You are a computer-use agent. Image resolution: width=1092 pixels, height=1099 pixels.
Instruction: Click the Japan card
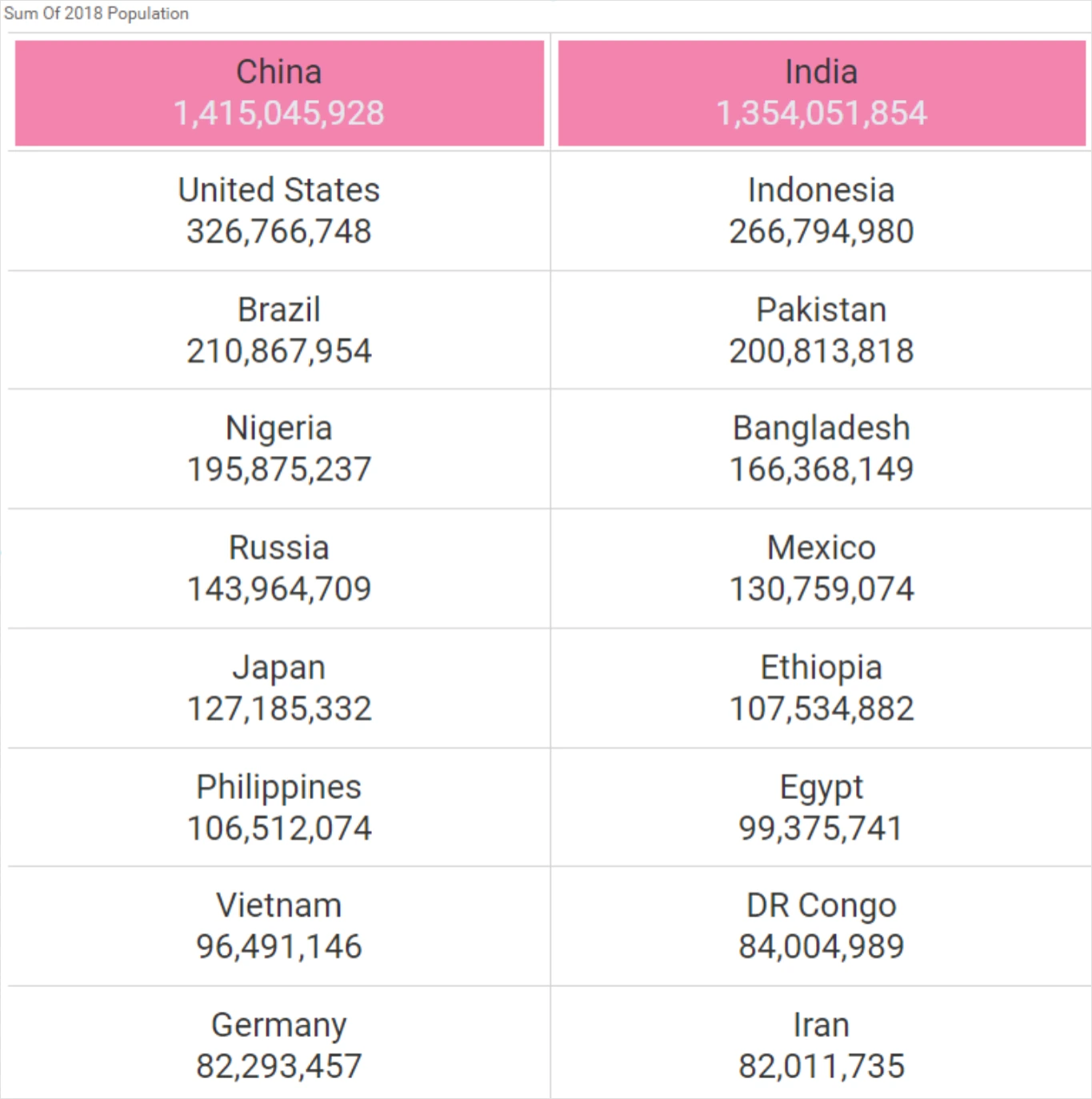279,688
